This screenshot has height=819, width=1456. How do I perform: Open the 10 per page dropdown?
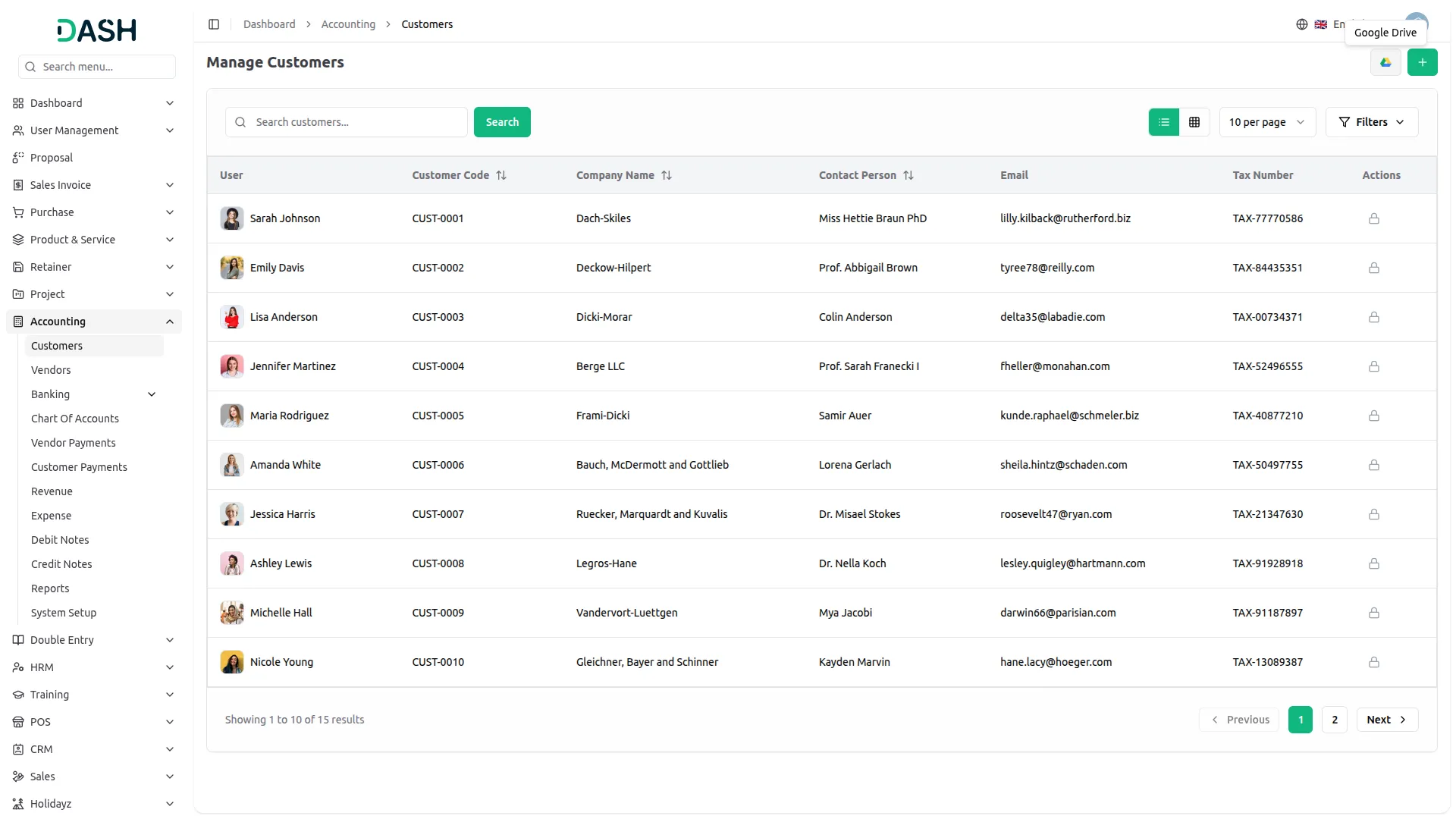(1266, 122)
